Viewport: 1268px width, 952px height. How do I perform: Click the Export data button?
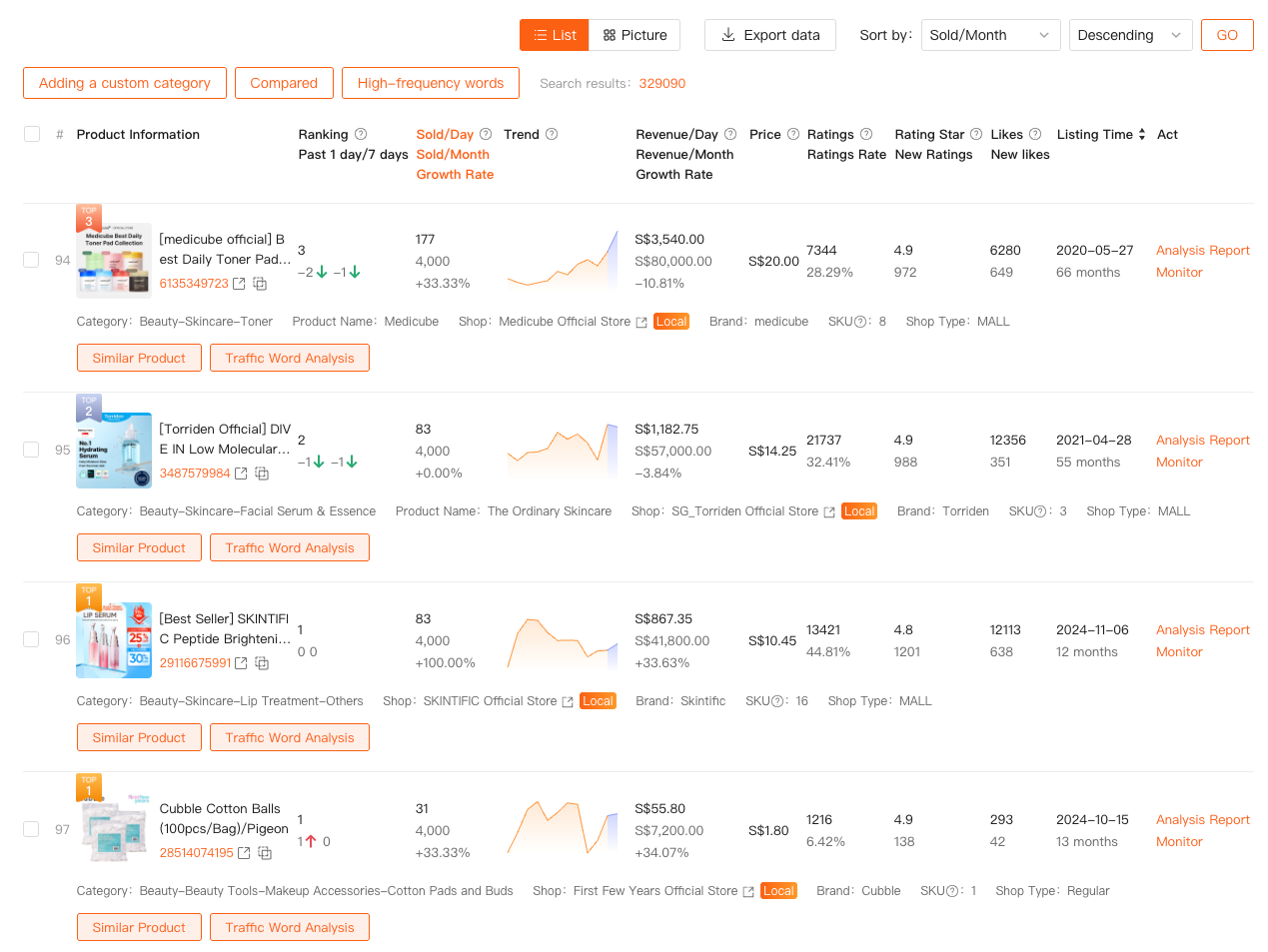pyautogui.click(x=769, y=35)
